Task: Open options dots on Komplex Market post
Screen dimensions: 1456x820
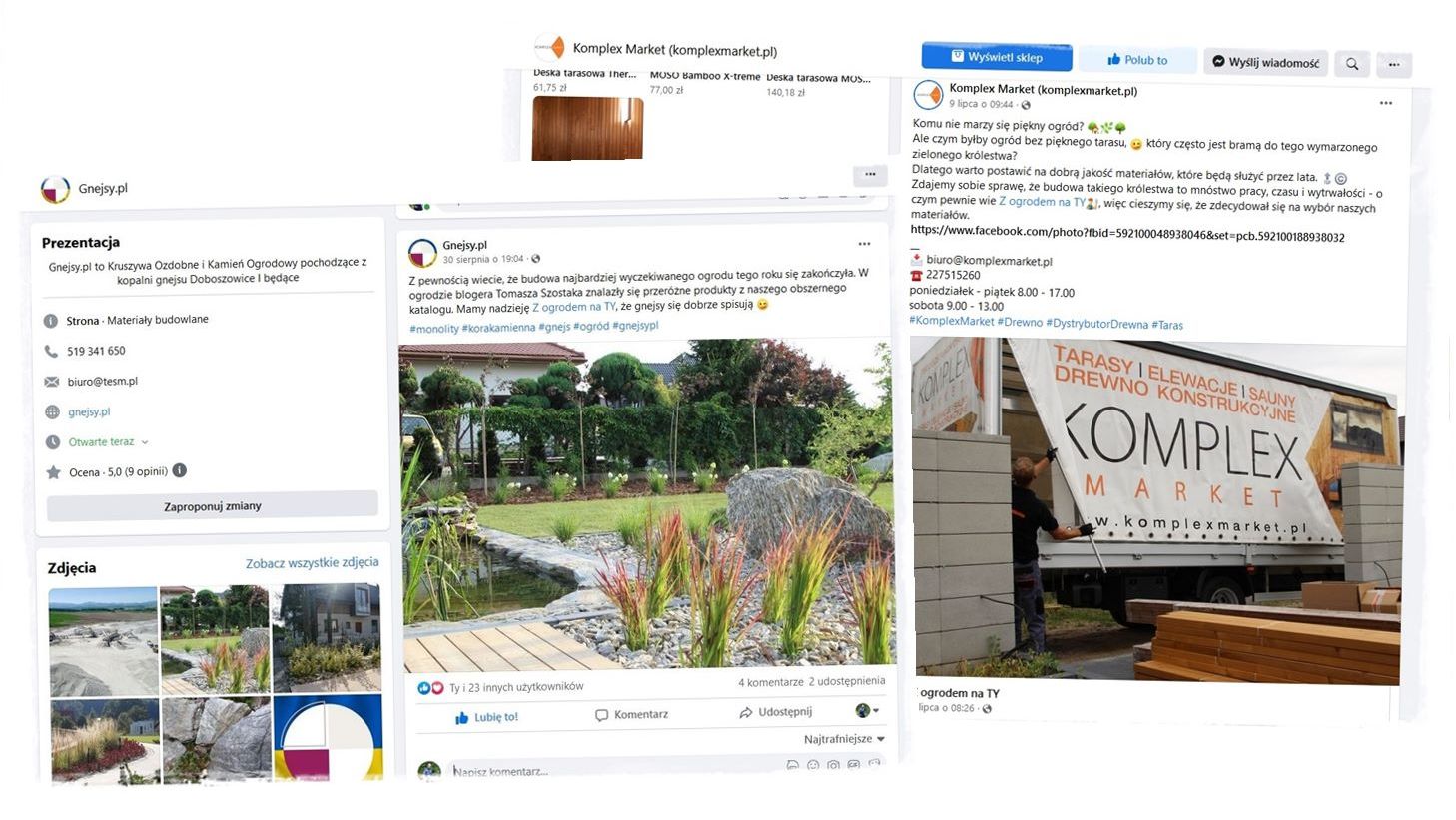Action: (1386, 103)
